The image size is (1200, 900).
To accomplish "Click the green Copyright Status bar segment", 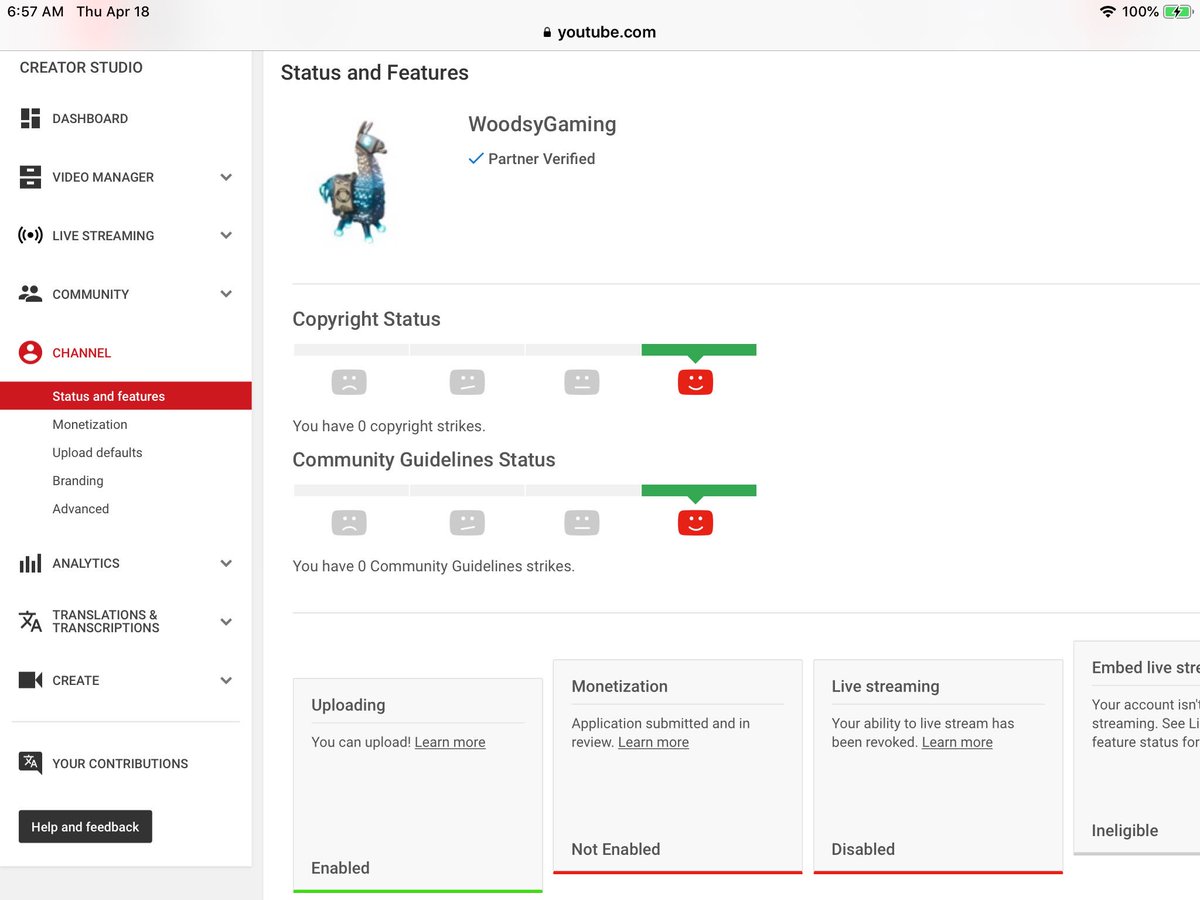I will [699, 350].
